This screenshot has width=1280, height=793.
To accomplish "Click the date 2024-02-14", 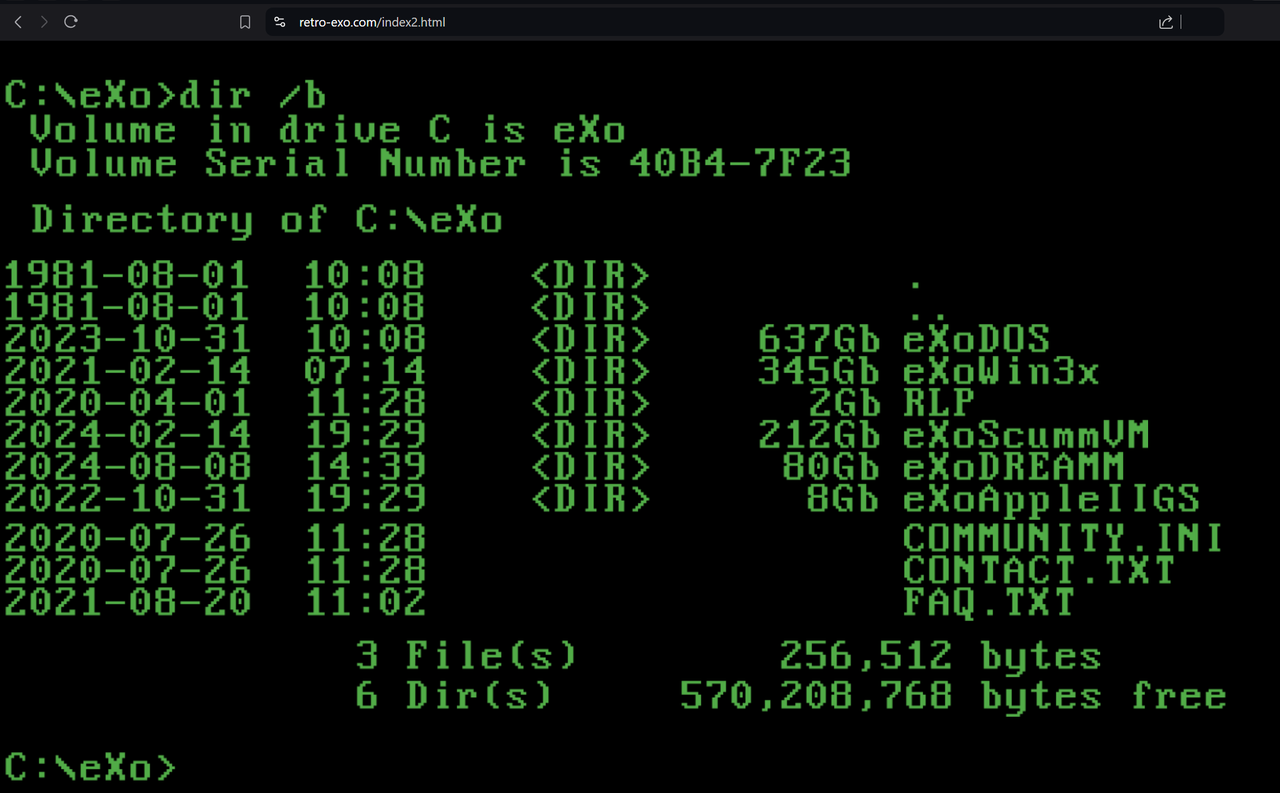I will (127, 434).
